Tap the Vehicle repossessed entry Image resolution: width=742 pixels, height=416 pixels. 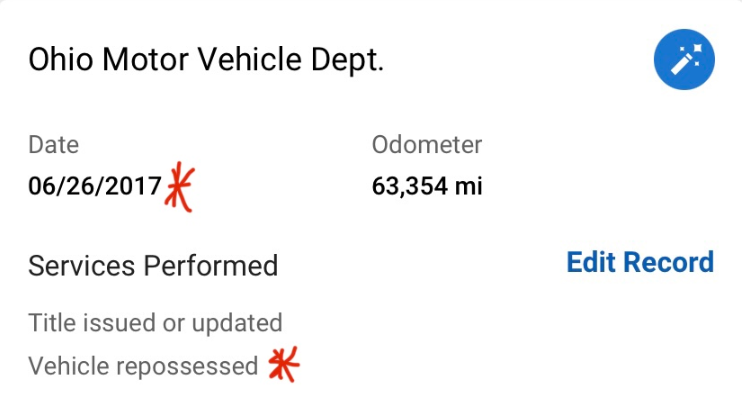pyautogui.click(x=143, y=366)
